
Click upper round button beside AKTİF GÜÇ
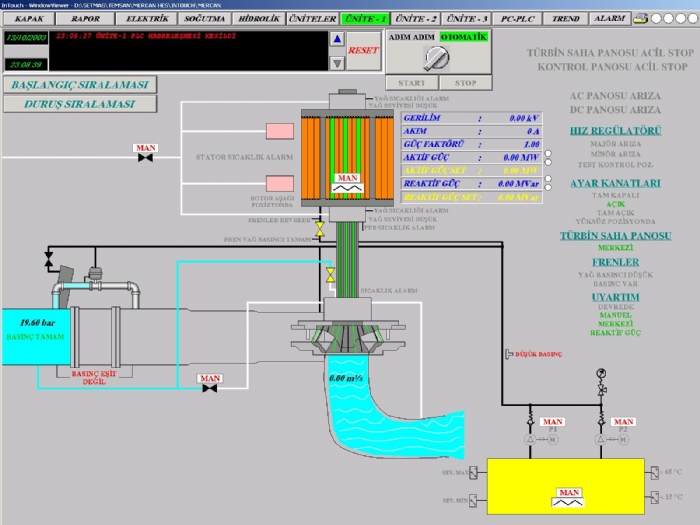coord(548,154)
